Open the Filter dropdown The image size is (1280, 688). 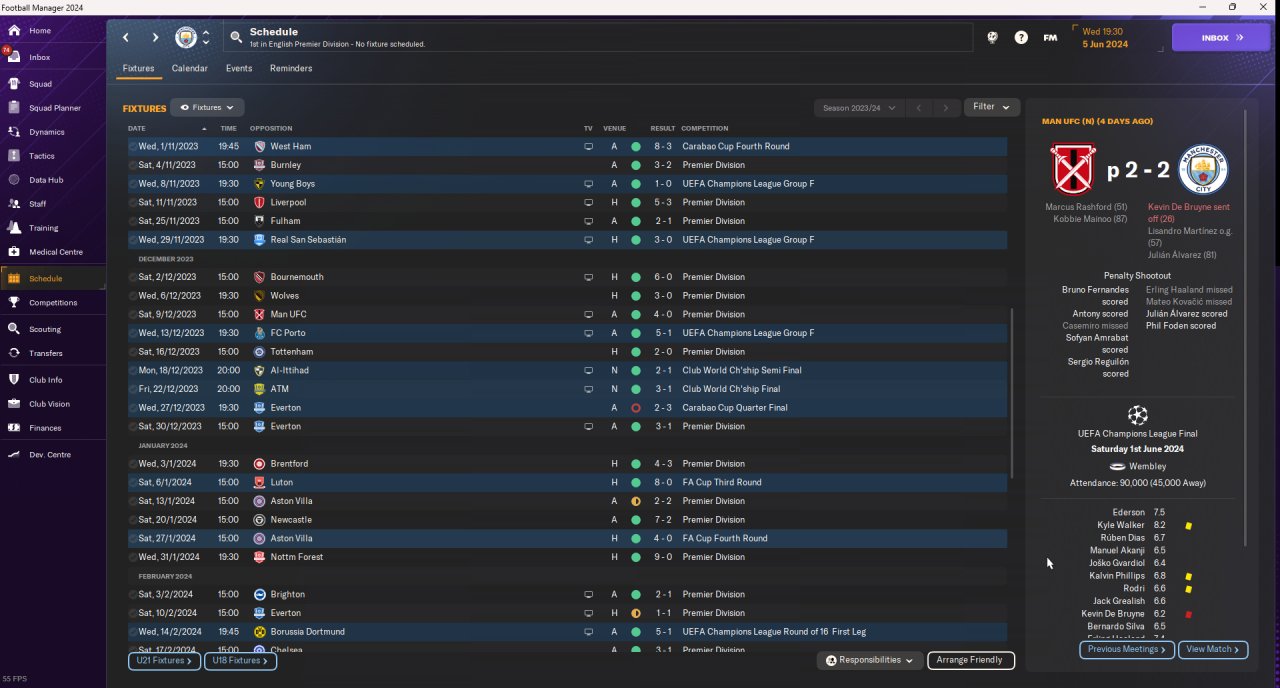click(992, 107)
